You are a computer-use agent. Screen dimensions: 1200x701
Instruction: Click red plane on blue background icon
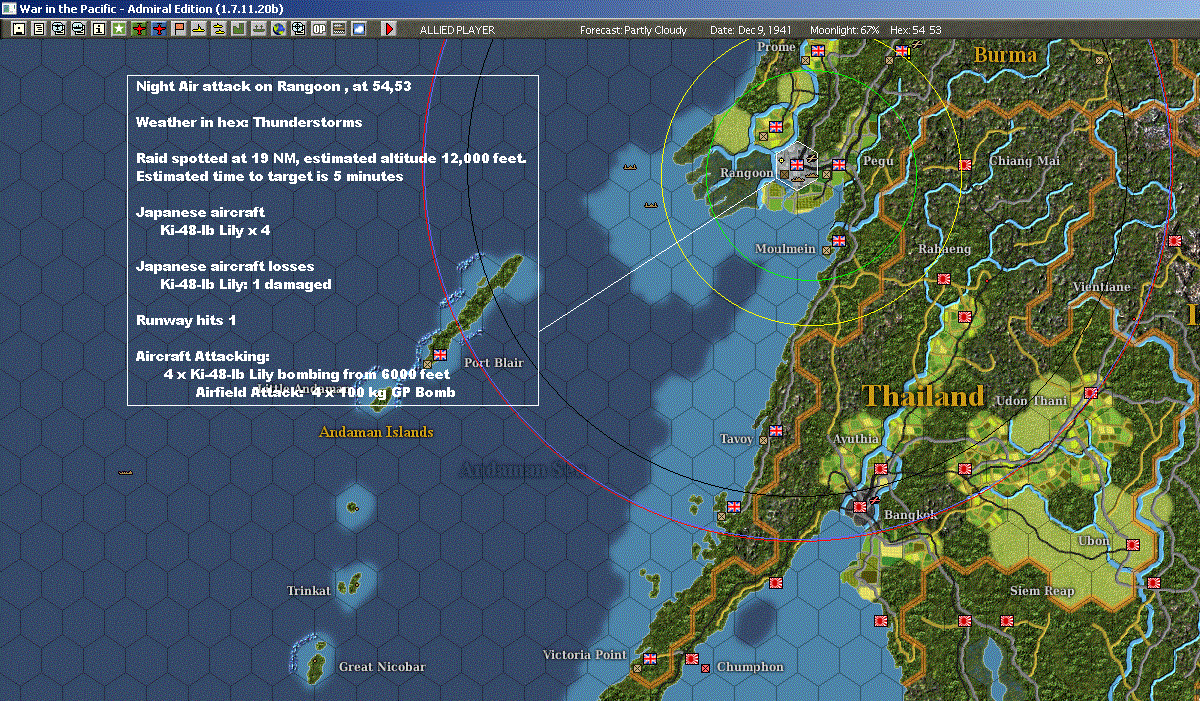(160, 30)
